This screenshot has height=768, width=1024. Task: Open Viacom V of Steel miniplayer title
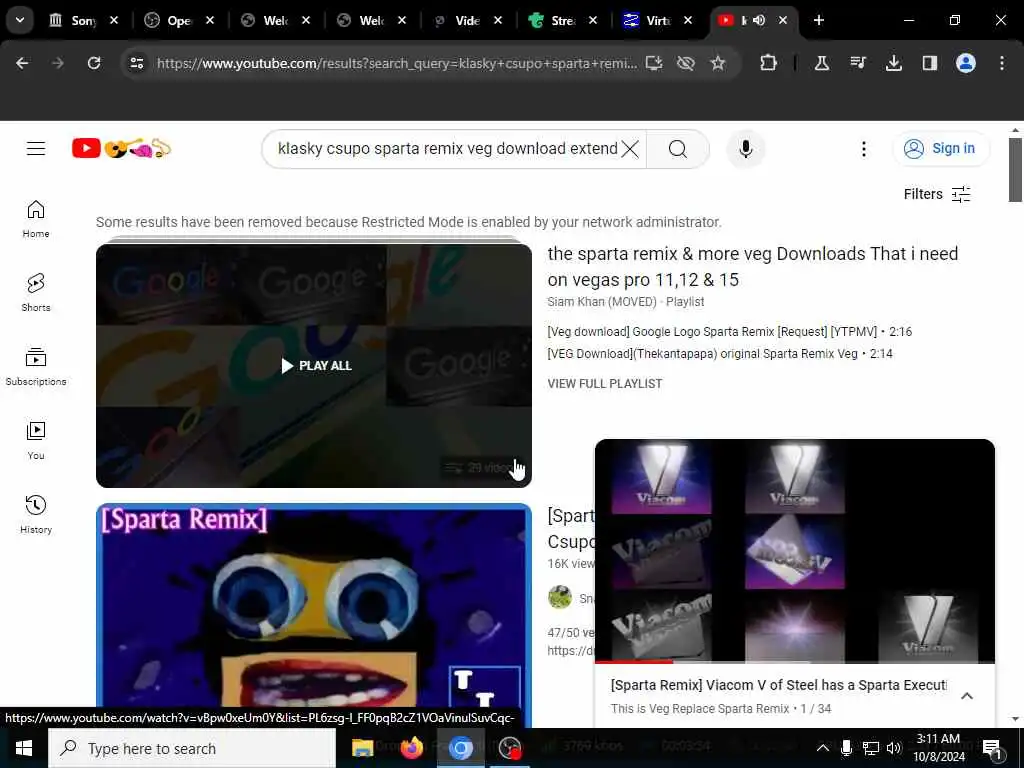click(x=778, y=685)
